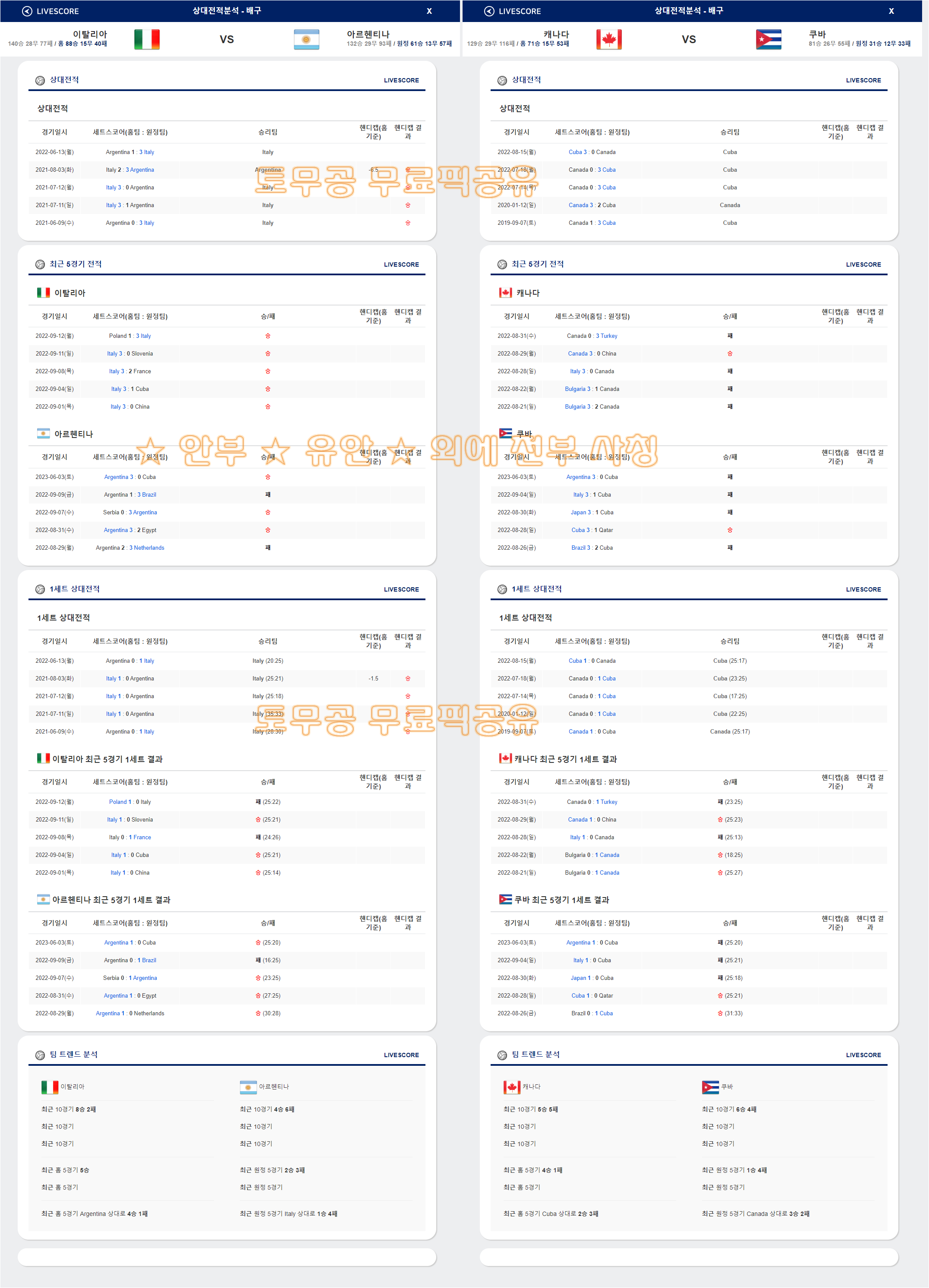929x1288 pixels.
Task: Click the 최근 10경기 8승 2패 Italy trend line
Action: (69, 1109)
